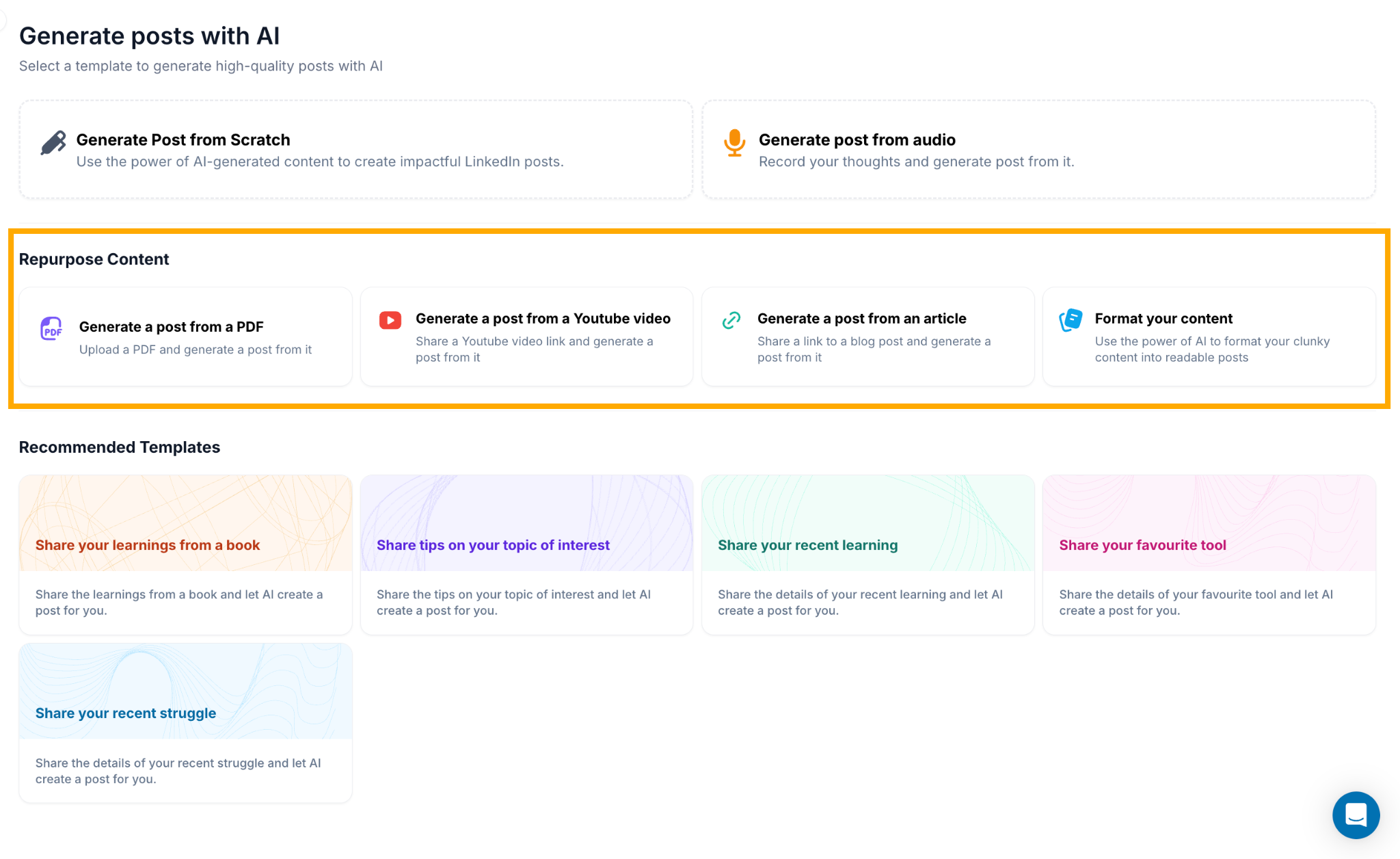The image size is (1400, 859).
Task: Click 'Record your thoughts and generate post' text
Action: pyautogui.click(x=917, y=161)
